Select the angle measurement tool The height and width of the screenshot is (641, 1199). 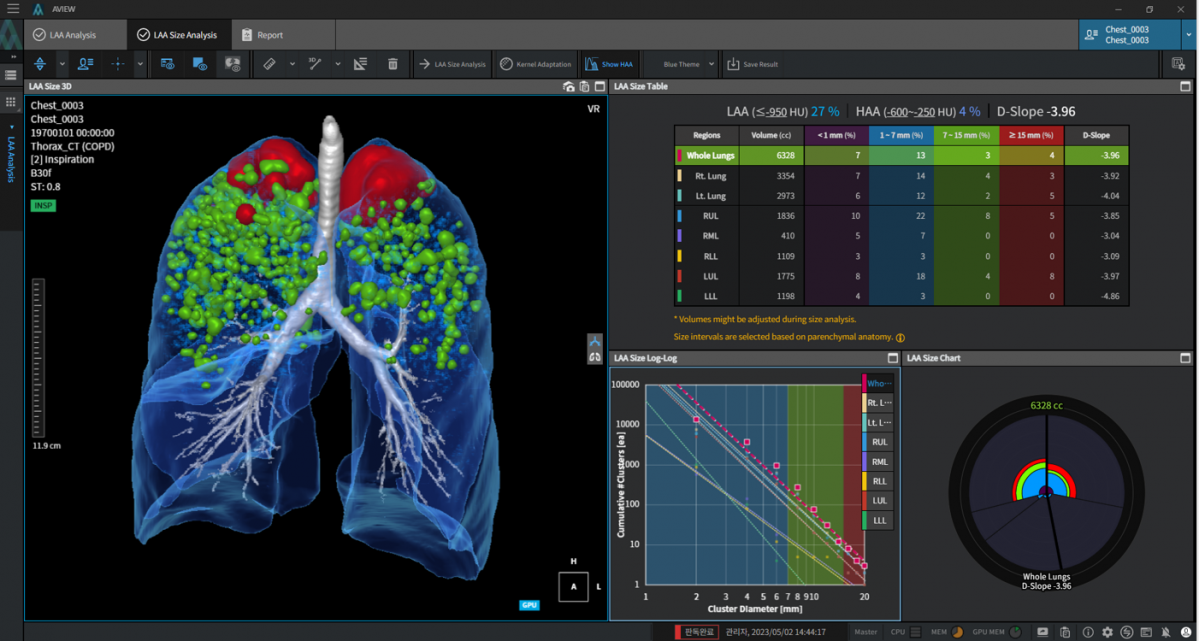[x=360, y=64]
